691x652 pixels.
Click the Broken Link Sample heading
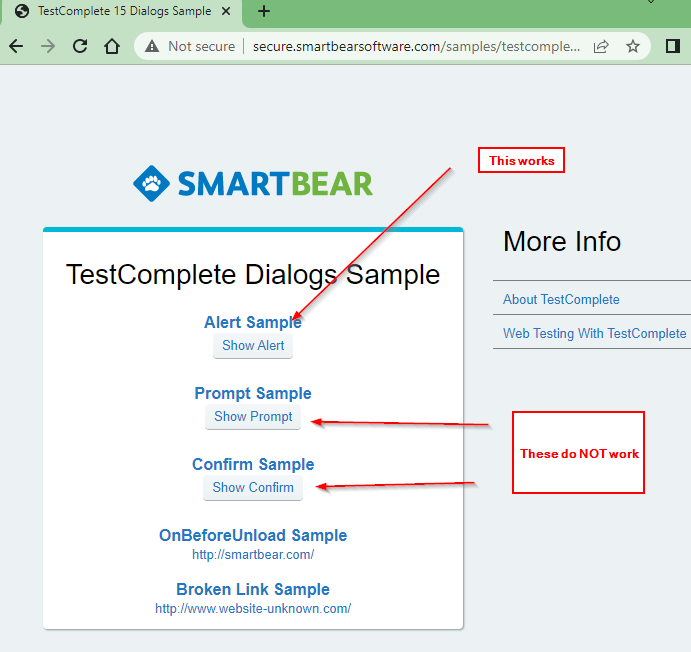(x=253, y=589)
